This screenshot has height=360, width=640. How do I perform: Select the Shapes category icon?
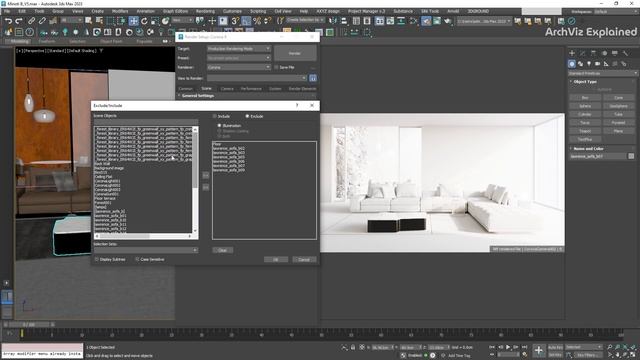[x=580, y=64]
